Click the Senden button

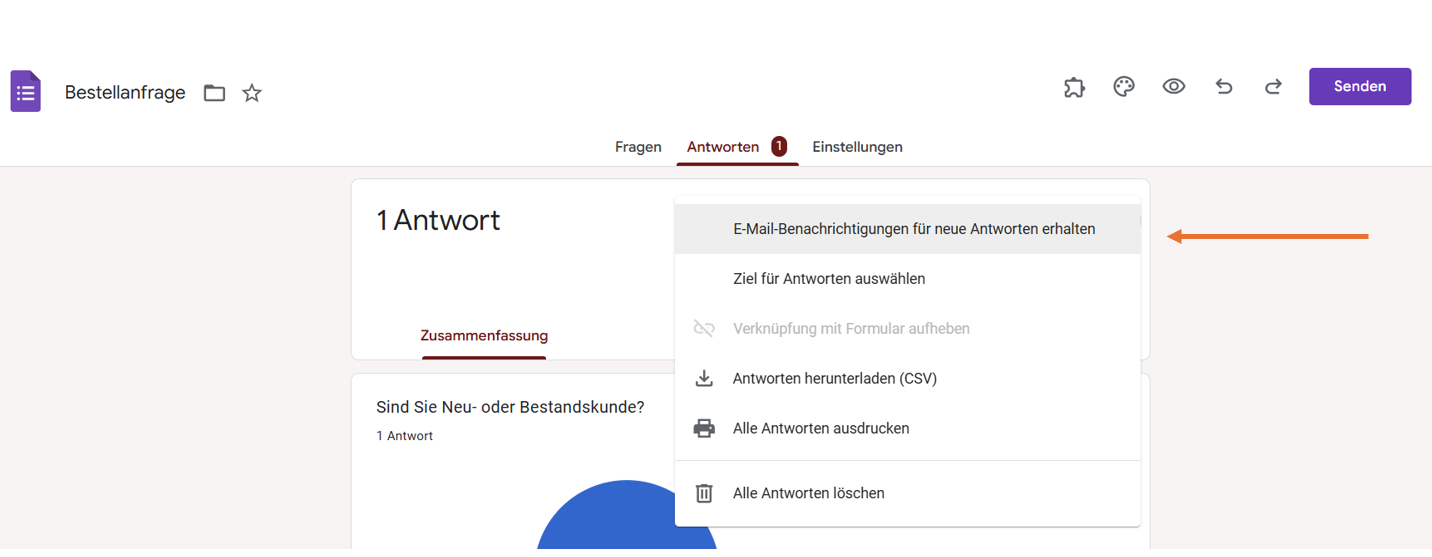pos(1360,86)
